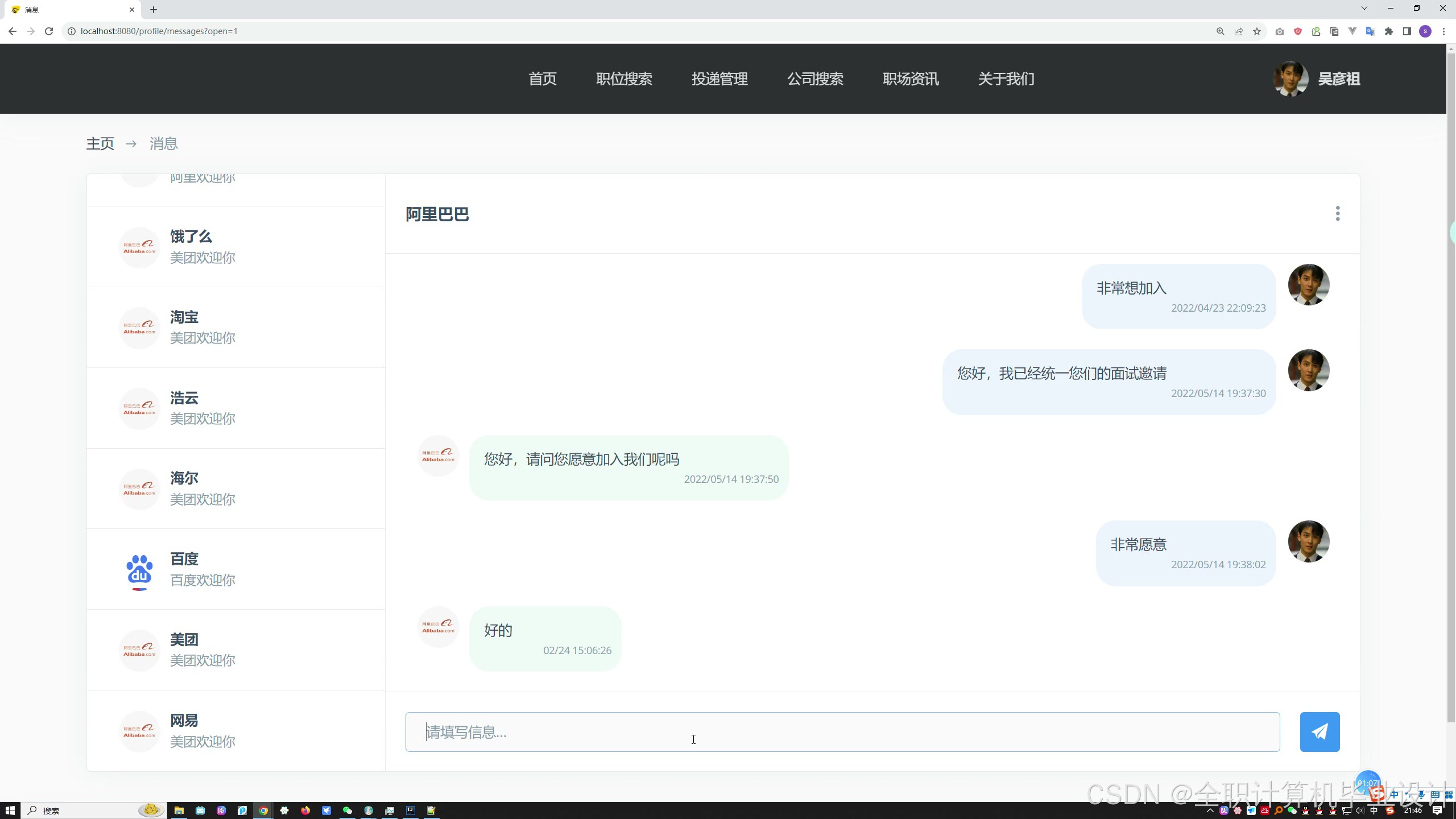Click the WeChat icon in the taskbar
Screen dimensions: 1456x819
pyautogui.click(x=347, y=810)
